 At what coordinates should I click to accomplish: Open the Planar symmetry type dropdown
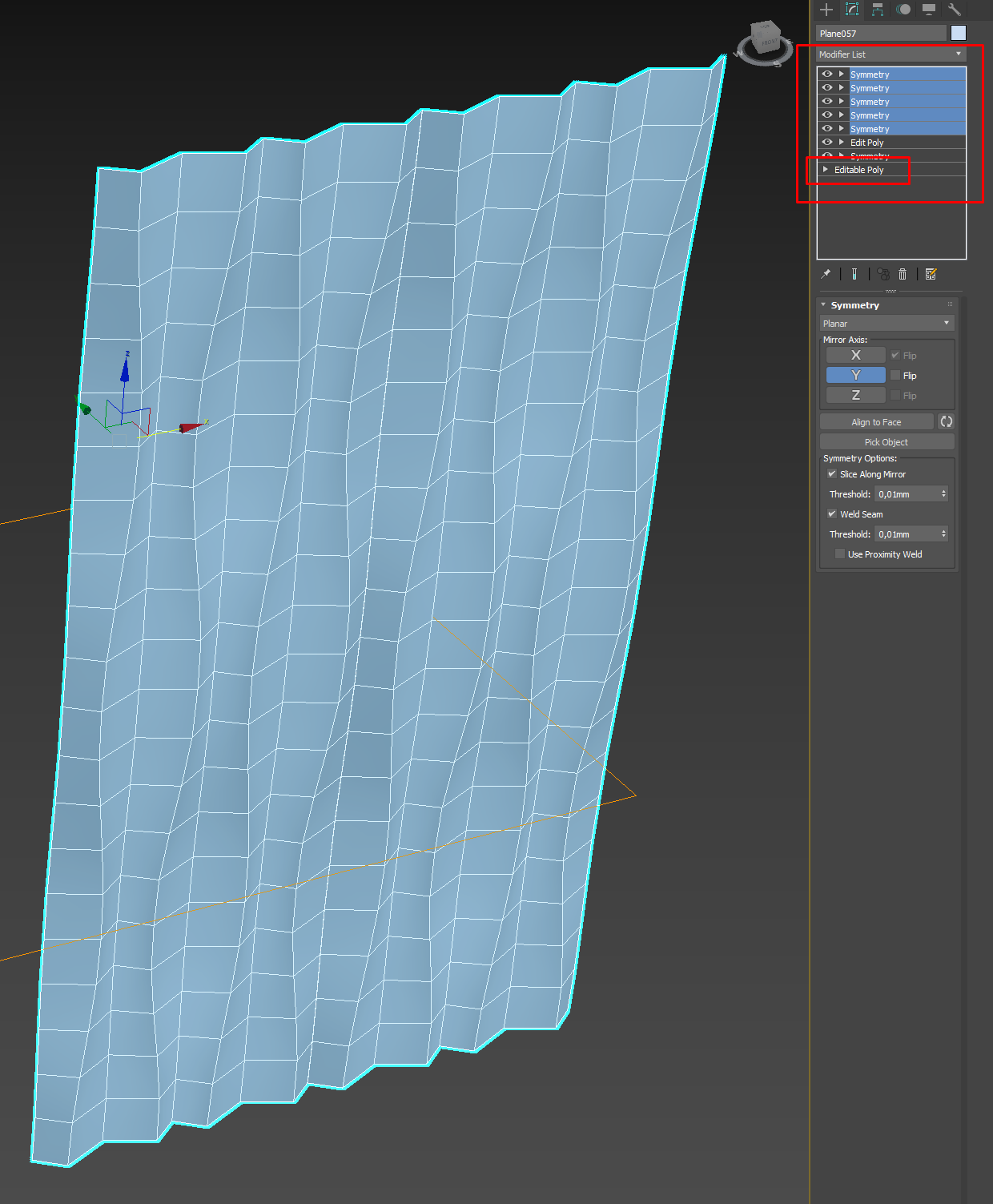point(886,324)
